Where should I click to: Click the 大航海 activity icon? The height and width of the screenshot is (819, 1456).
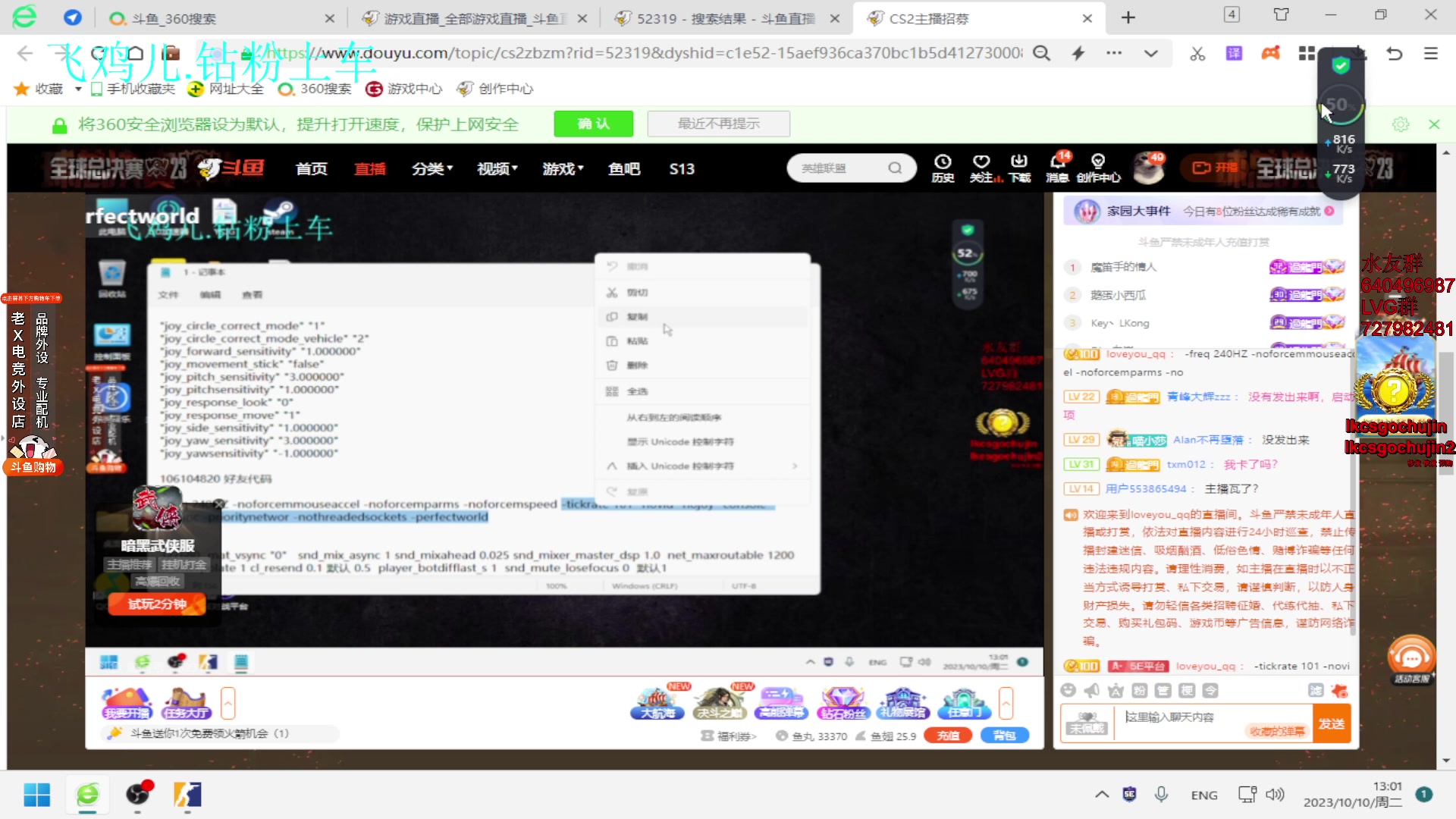pos(657,702)
